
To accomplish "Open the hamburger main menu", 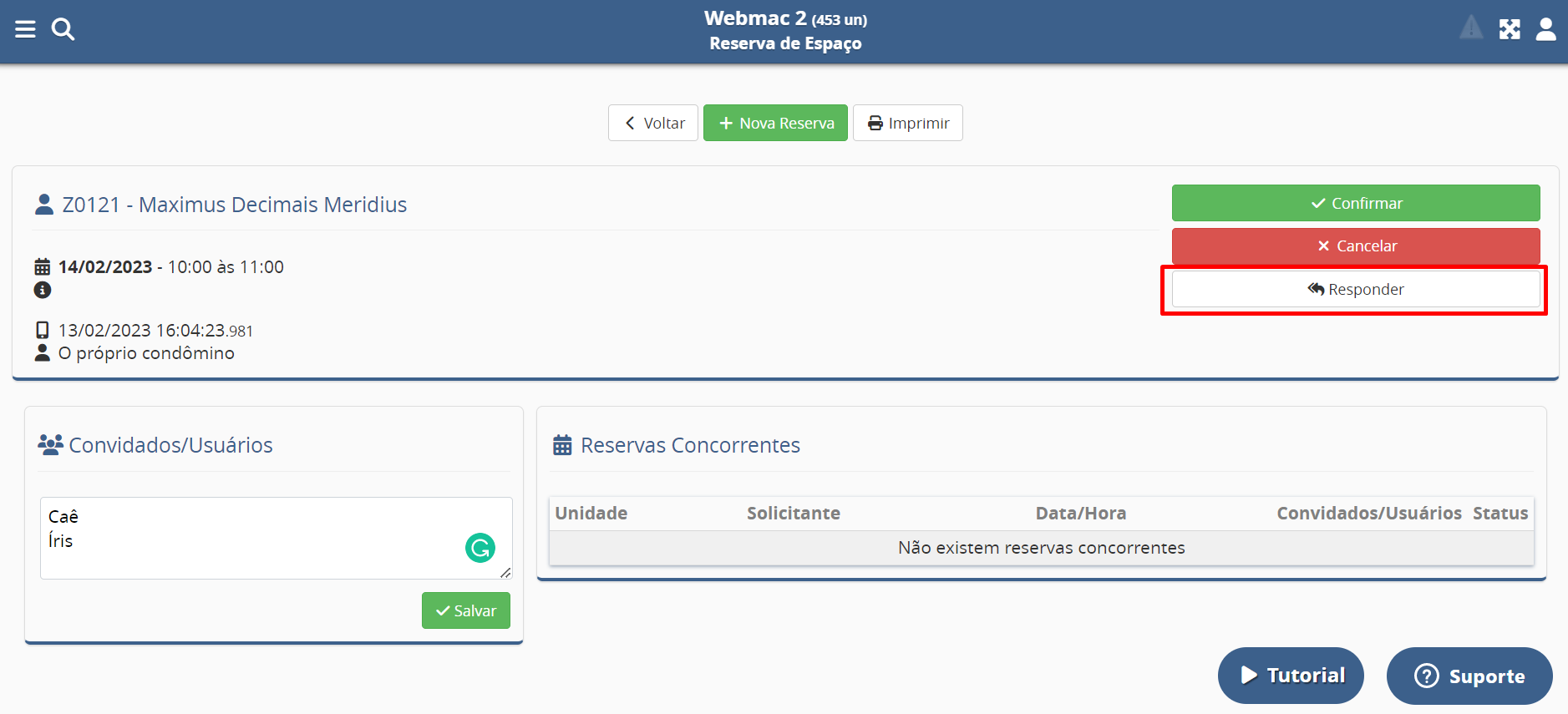I will 25,29.
